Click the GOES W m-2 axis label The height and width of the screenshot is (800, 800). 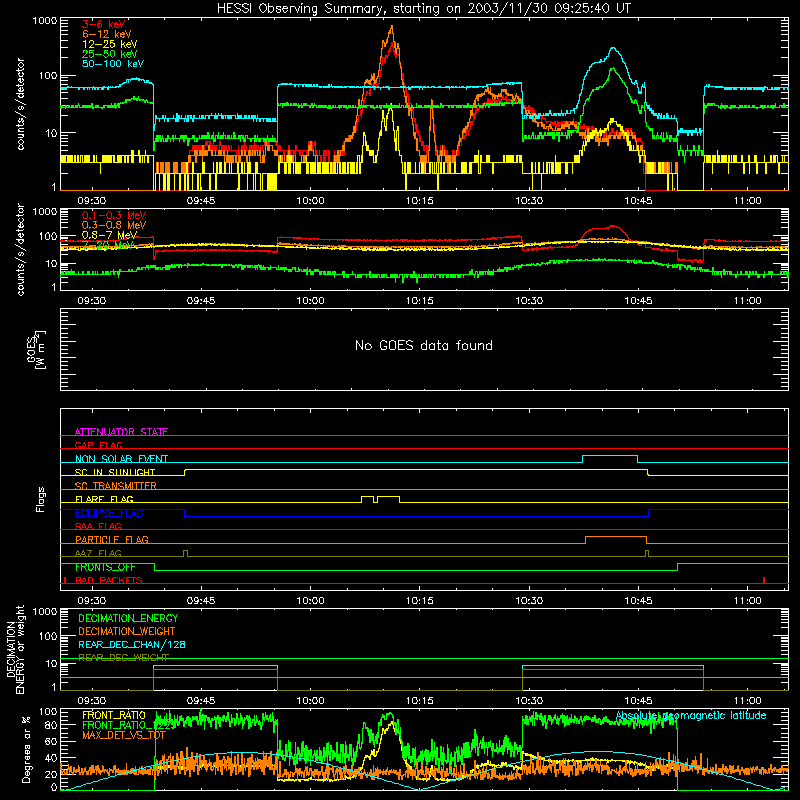[x=36, y=349]
